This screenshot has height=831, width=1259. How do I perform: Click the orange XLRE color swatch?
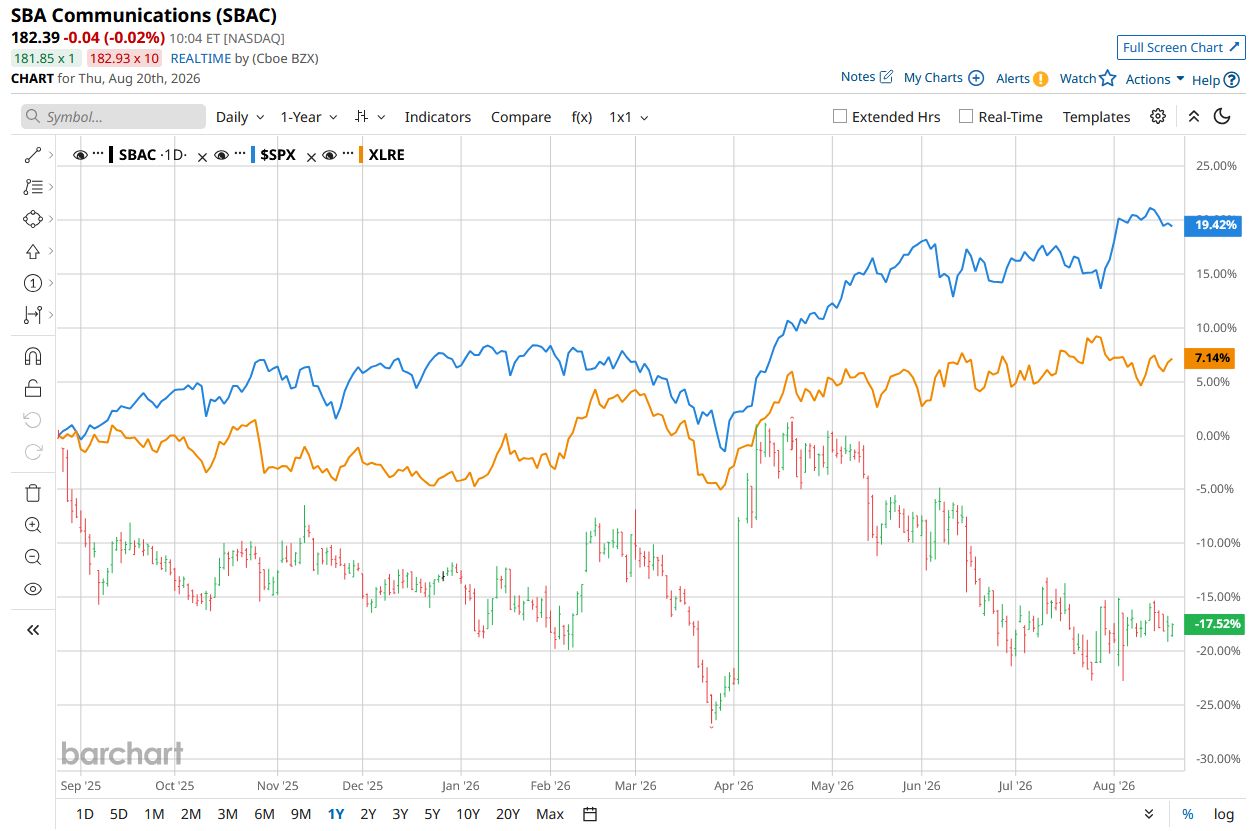click(x=361, y=155)
